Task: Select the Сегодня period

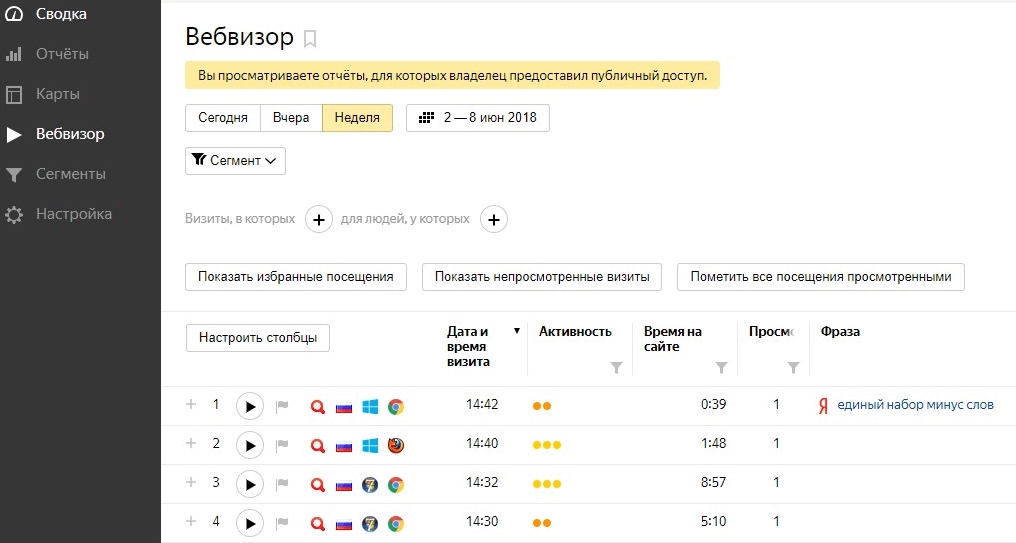Action: tap(223, 118)
